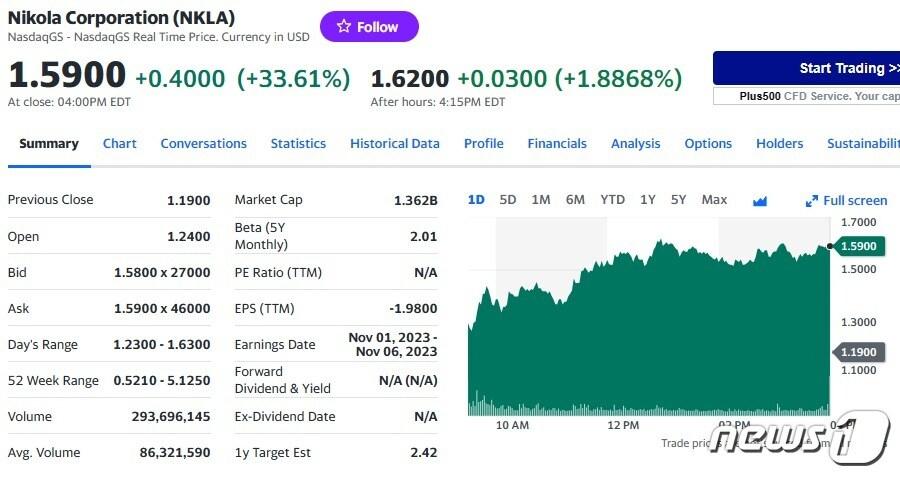Choose the YTD chart range
The height and width of the screenshot is (477, 900).
point(612,200)
